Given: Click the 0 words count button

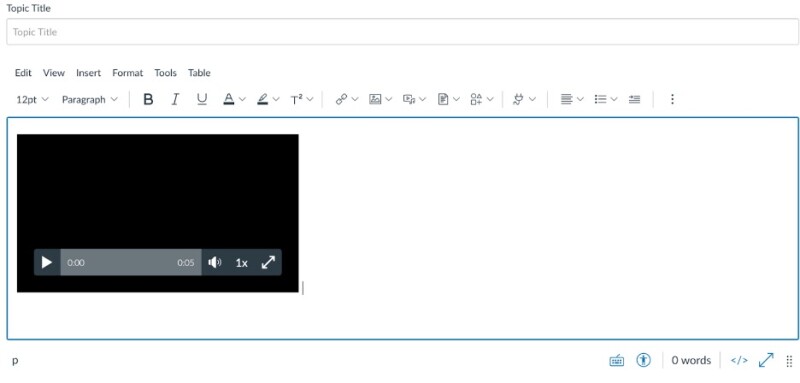Looking at the screenshot, I should click(691, 361).
